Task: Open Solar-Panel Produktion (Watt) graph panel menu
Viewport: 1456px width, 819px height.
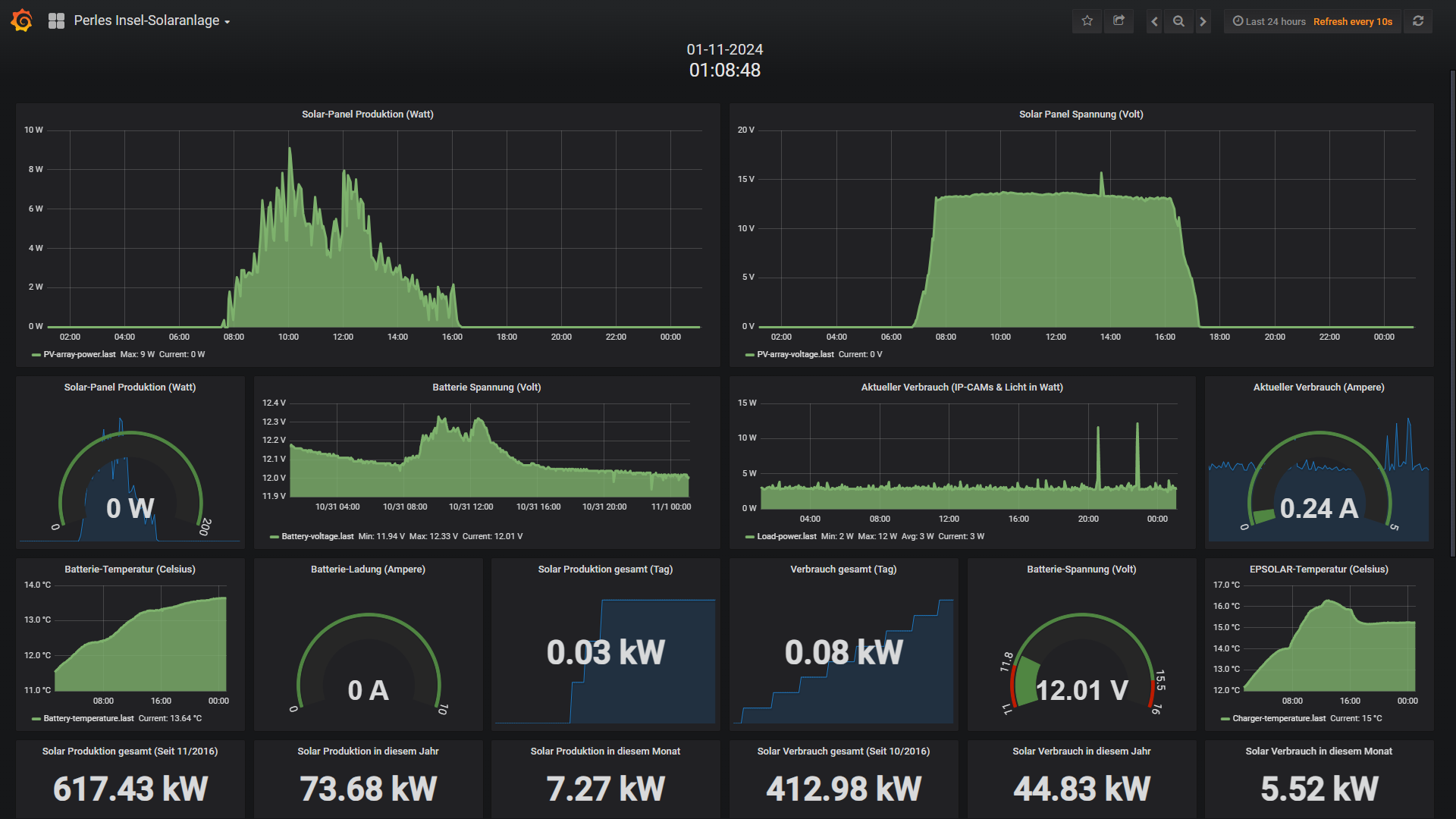Action: point(367,115)
